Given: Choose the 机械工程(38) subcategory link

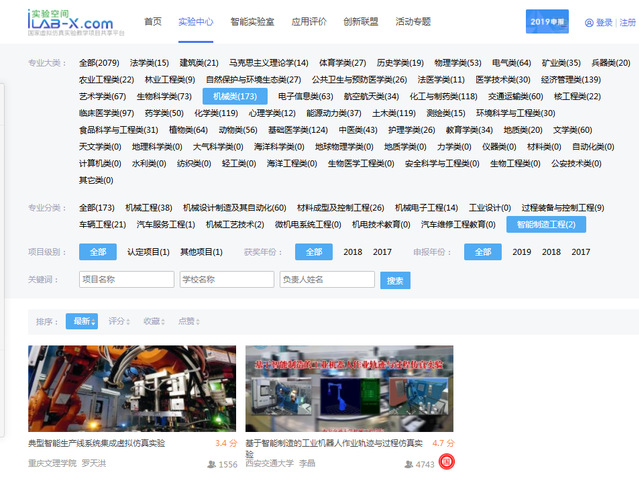Looking at the screenshot, I should coord(149,208).
